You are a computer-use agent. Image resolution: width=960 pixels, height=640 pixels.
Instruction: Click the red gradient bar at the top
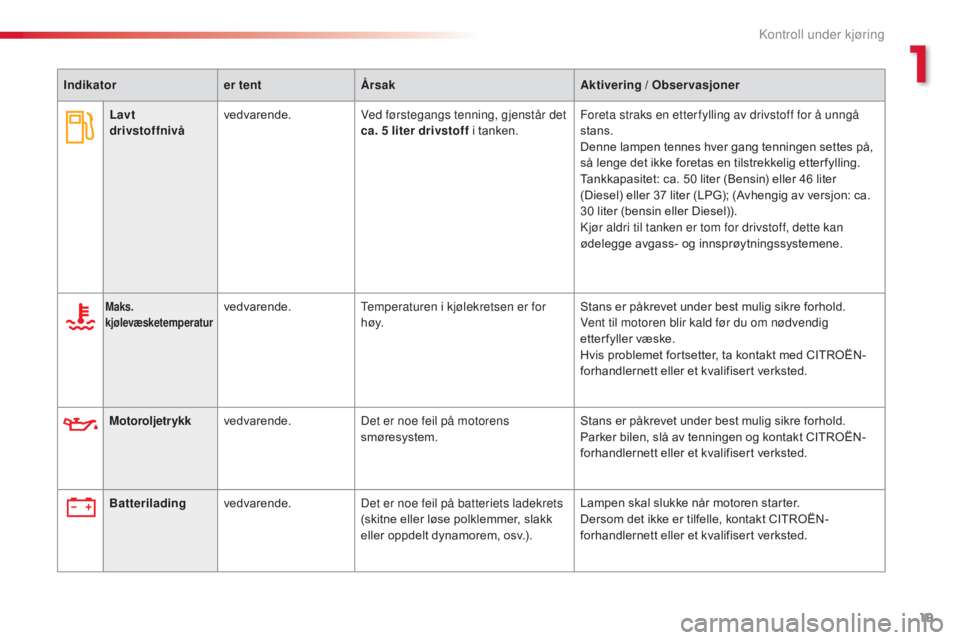pos(240,35)
